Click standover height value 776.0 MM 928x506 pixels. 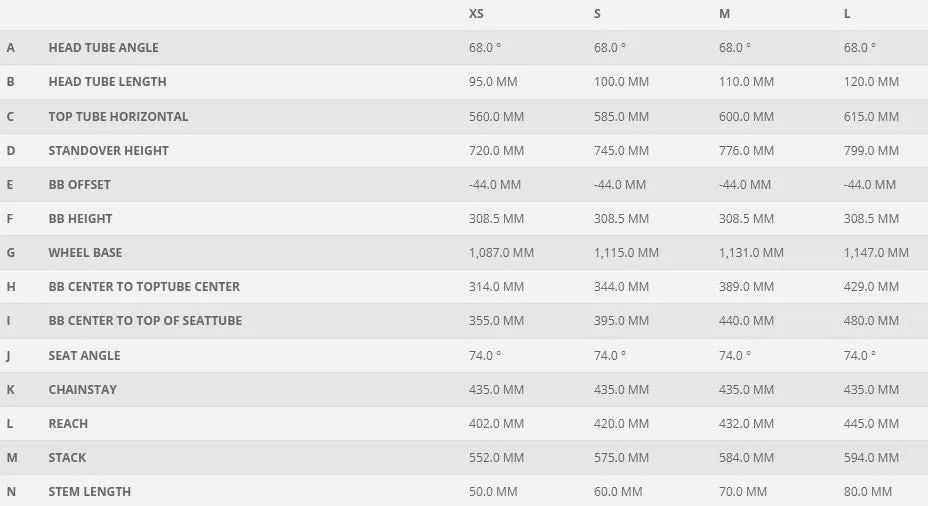tap(746, 150)
